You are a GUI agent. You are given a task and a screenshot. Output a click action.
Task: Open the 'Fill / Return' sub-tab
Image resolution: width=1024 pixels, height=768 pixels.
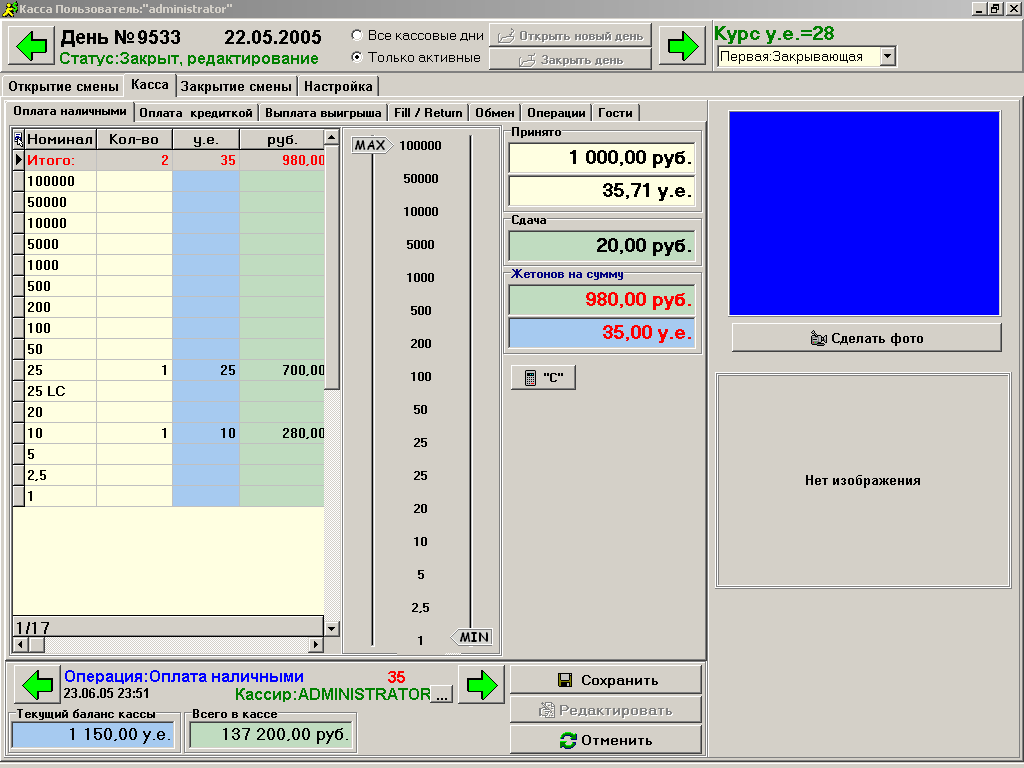[x=428, y=113]
